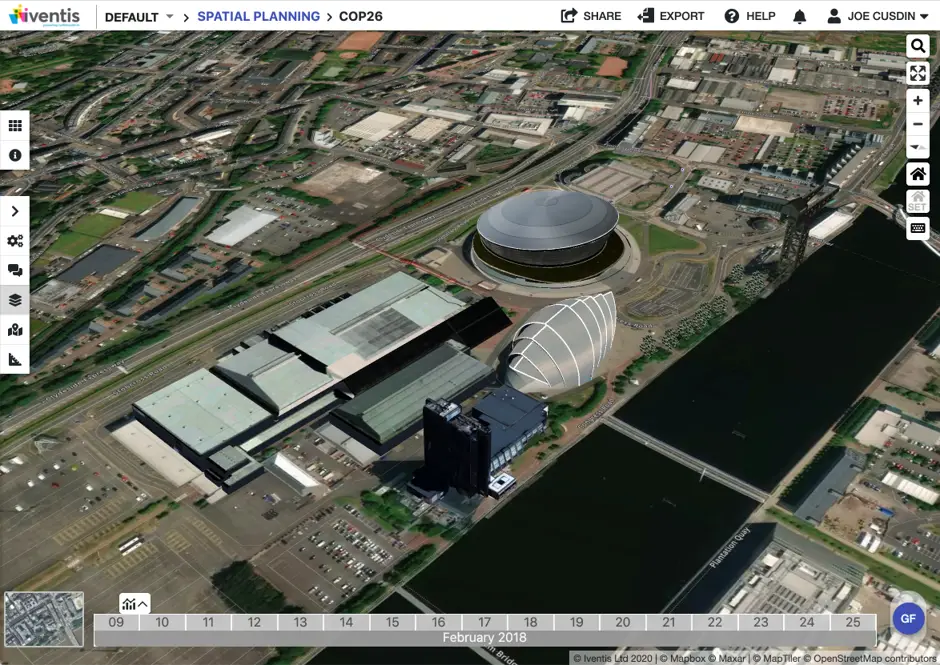Set current view as home
Image resolution: width=940 pixels, height=665 pixels.
[918, 201]
